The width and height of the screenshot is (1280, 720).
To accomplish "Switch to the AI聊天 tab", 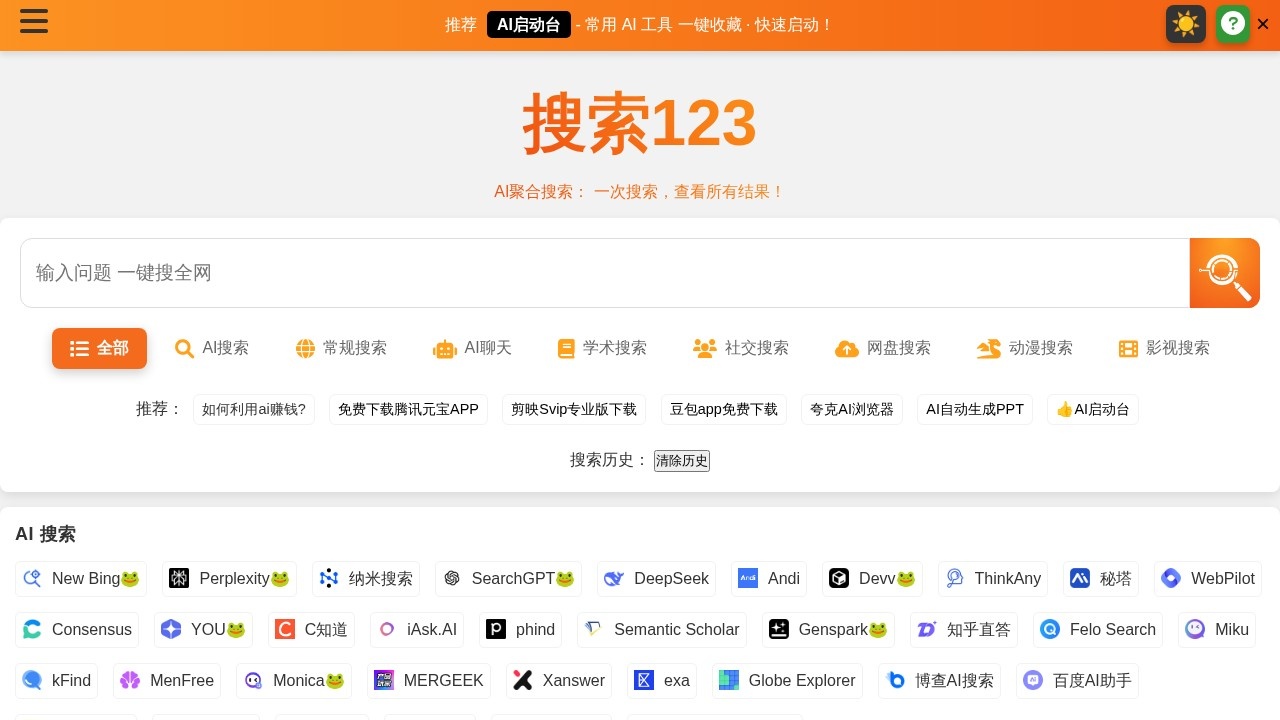I will (x=472, y=348).
